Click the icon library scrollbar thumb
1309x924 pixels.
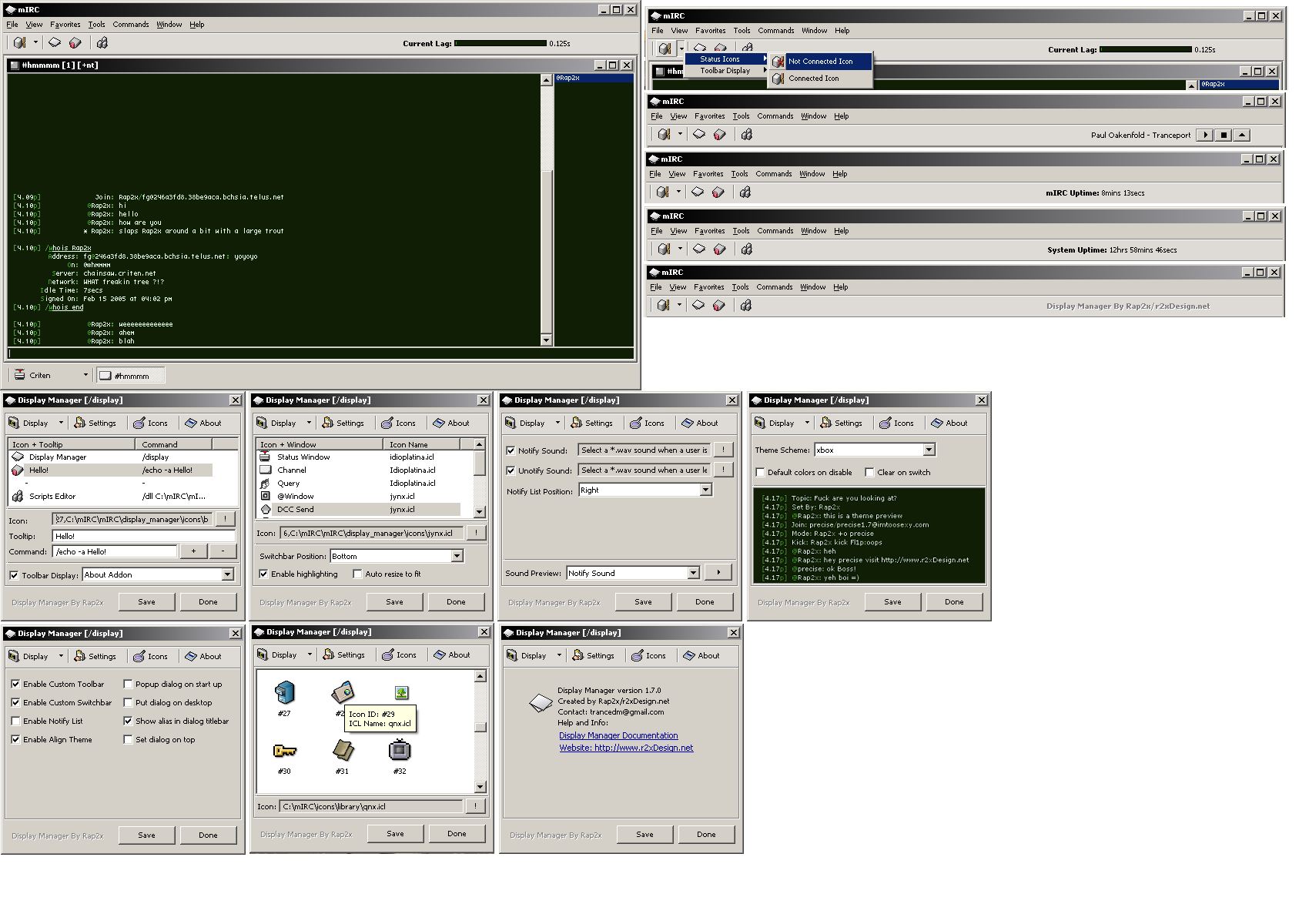pos(480,728)
